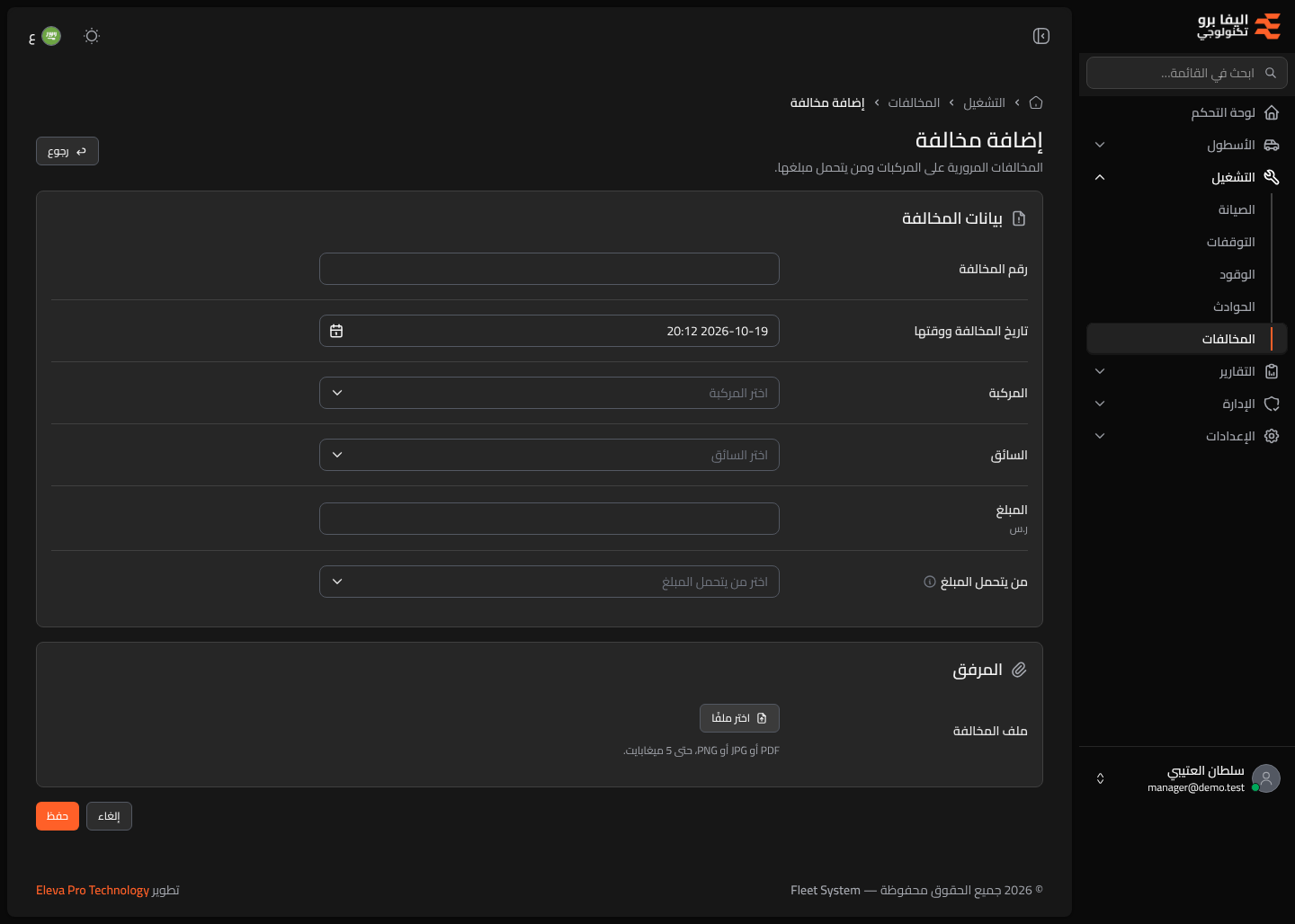
Task: Open the المركبة vehicle dropdown
Action: click(x=549, y=393)
